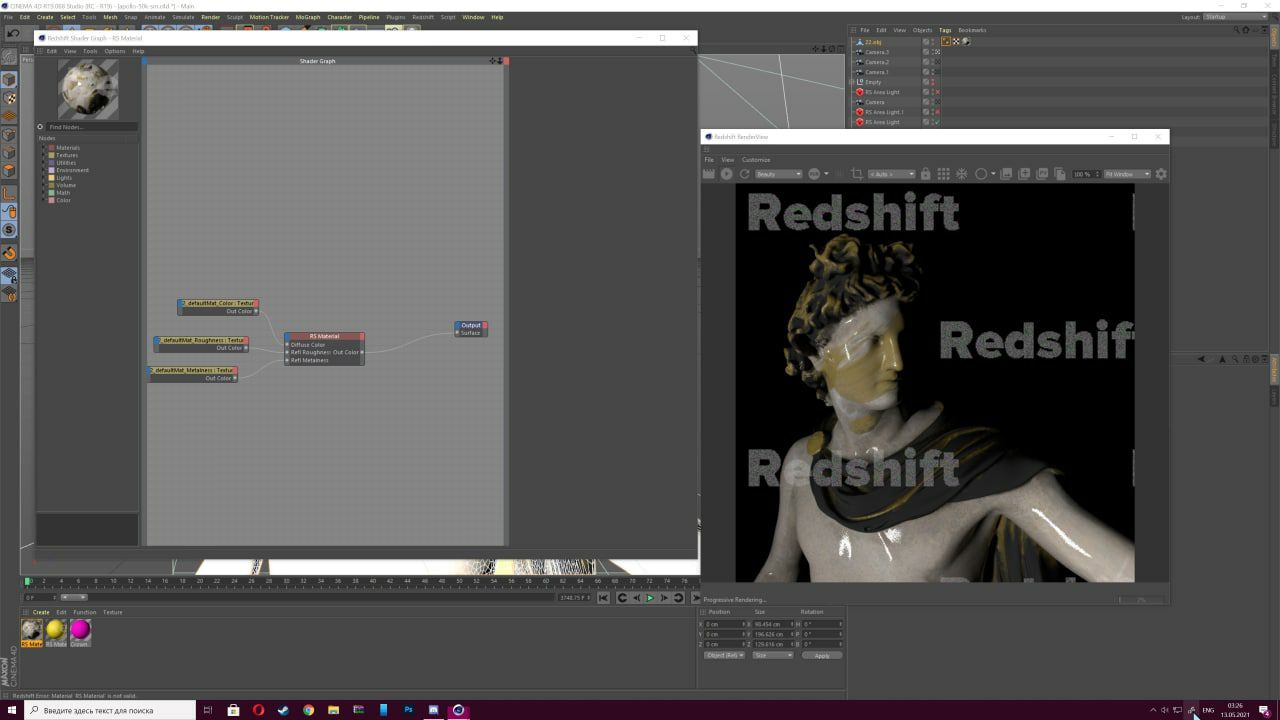Screen dimensions: 1280x720
Task: Click the clapperboard render icon in RenderView
Action: click(x=709, y=174)
